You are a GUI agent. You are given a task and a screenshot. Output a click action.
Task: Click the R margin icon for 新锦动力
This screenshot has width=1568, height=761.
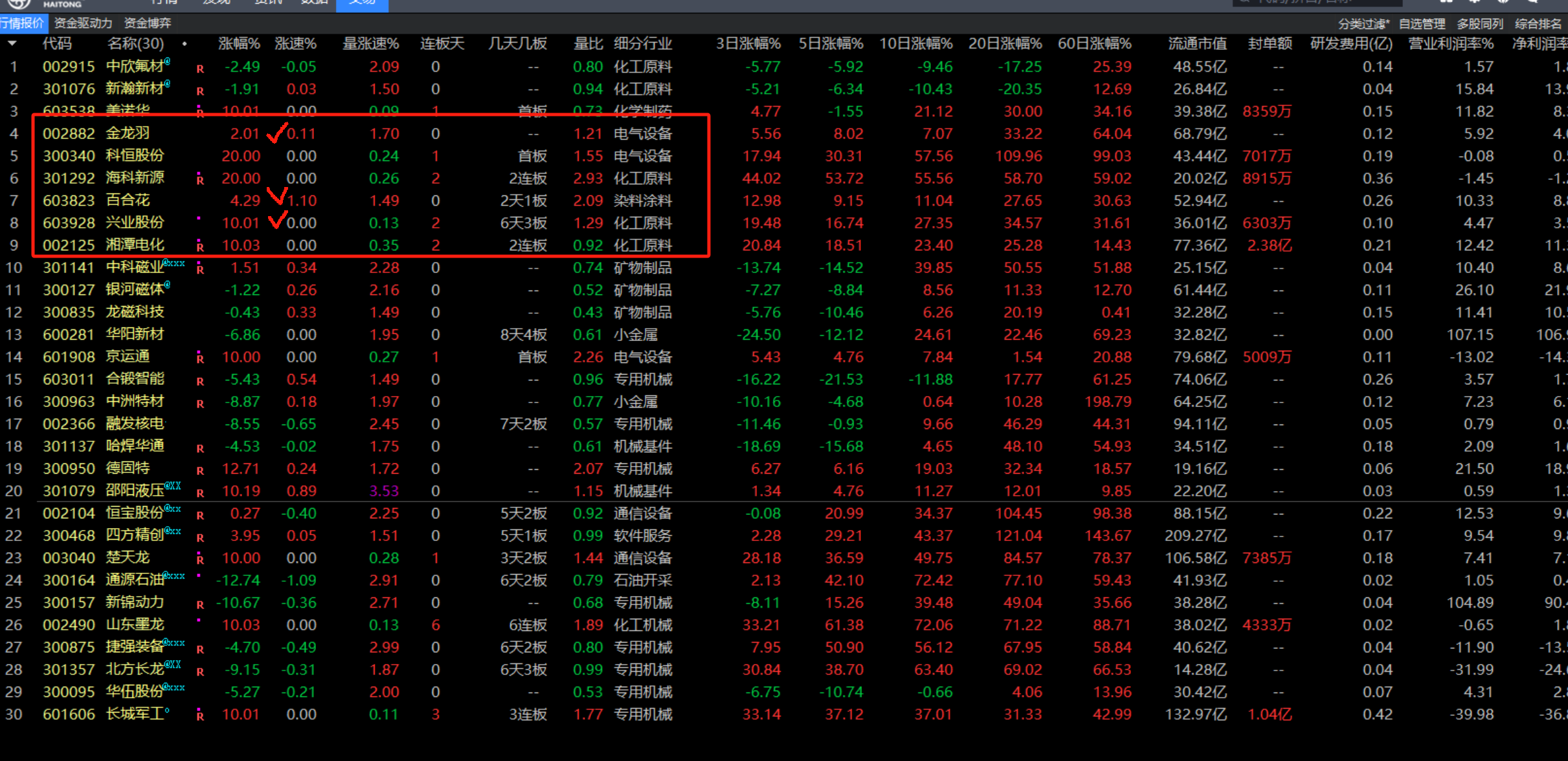[200, 605]
